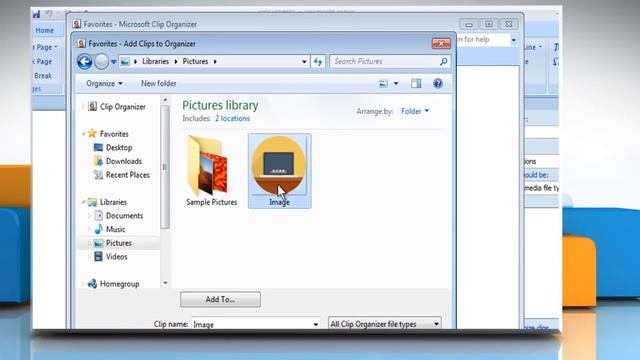
Task: Click the navigation pane scroll-down arrow
Action: [x=165, y=283]
